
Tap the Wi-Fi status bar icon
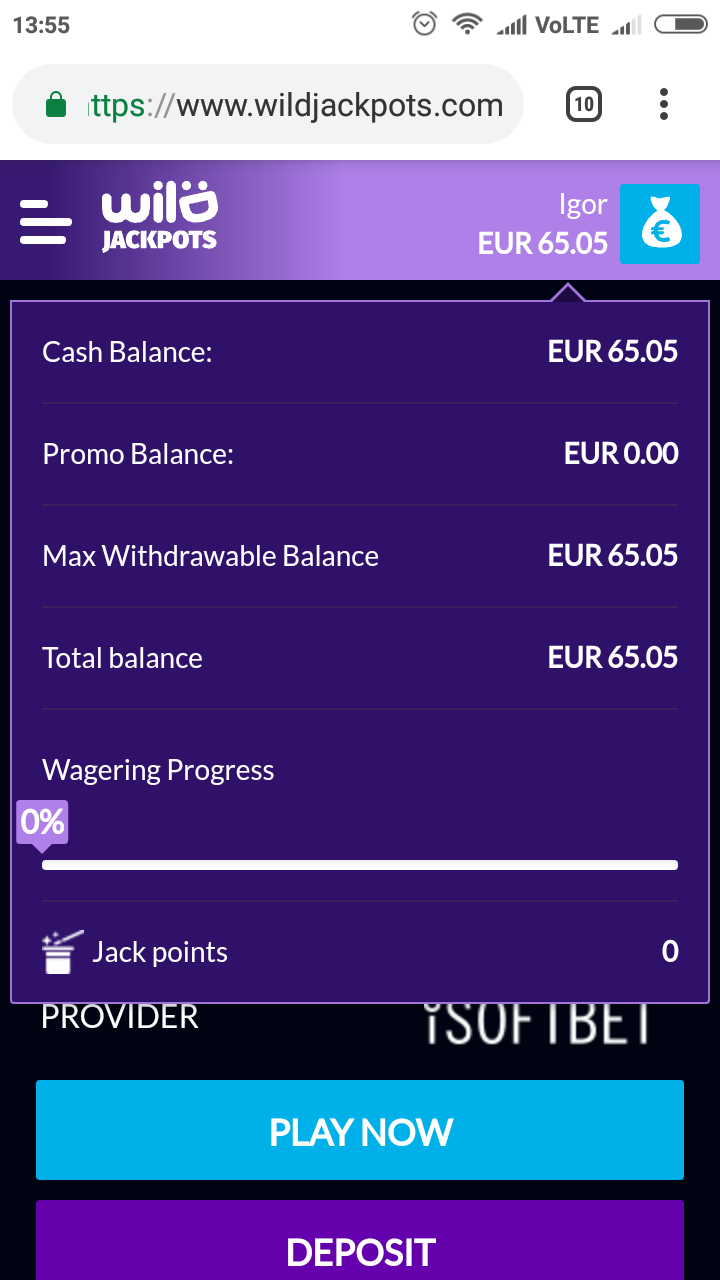coord(467,25)
